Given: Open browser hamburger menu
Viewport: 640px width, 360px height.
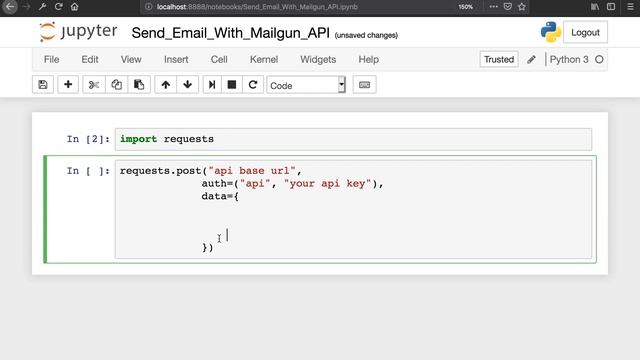Looking at the screenshot, I should coord(630,7).
